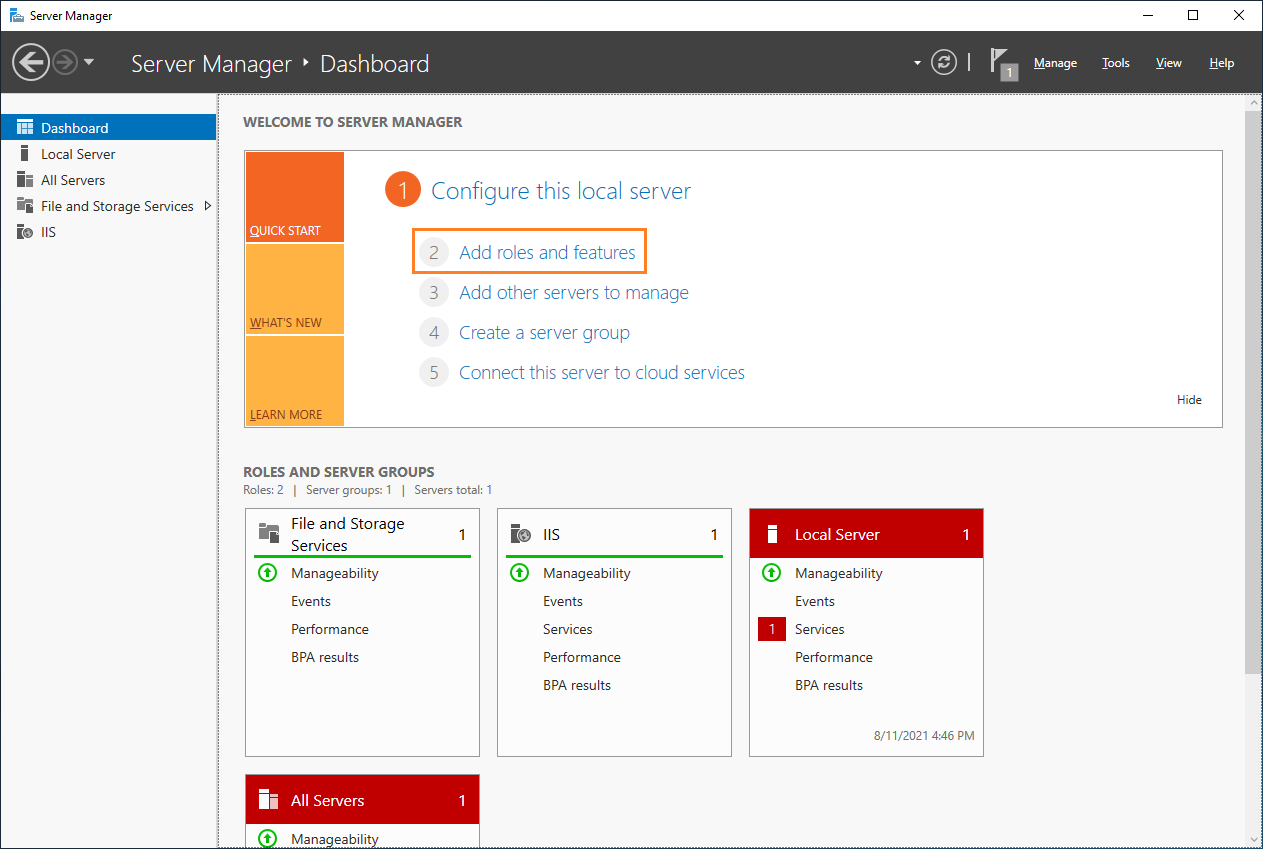Viewport: 1263px width, 849px height.
Task: Click Add other servers to manage
Action: [x=574, y=293]
